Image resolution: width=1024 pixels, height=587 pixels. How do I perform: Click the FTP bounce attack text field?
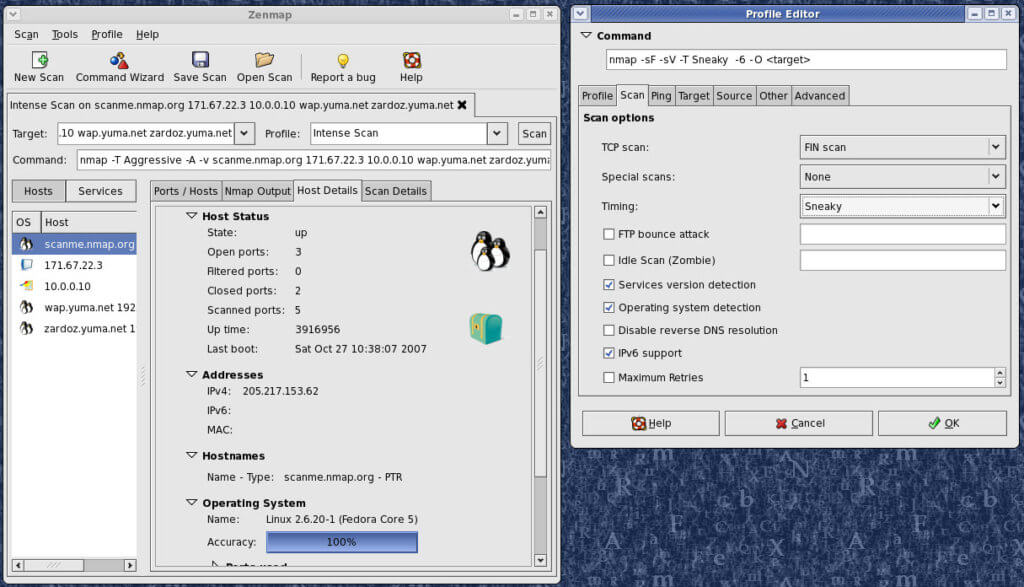point(903,234)
